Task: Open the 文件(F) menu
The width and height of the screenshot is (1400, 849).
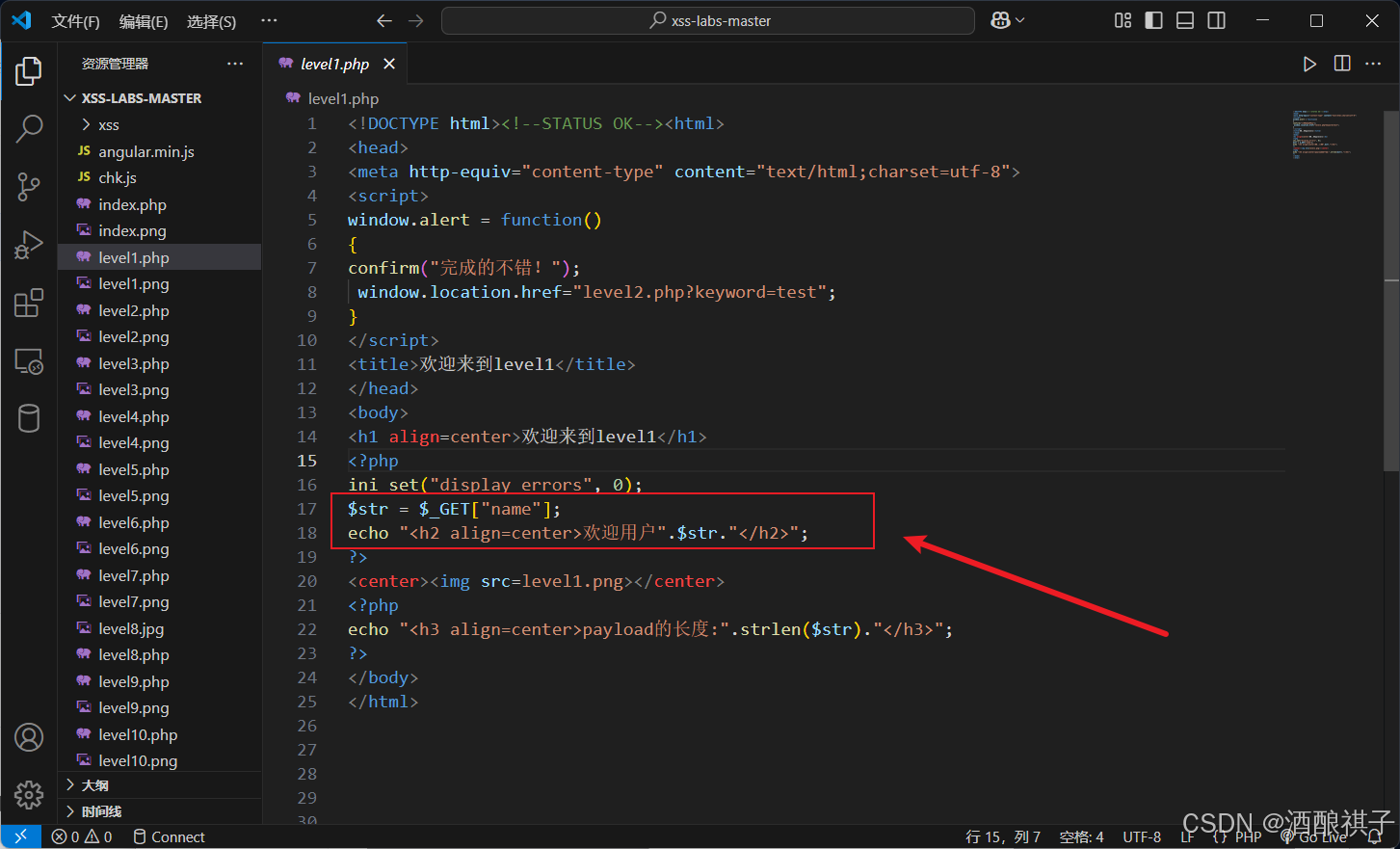Action: [75, 21]
